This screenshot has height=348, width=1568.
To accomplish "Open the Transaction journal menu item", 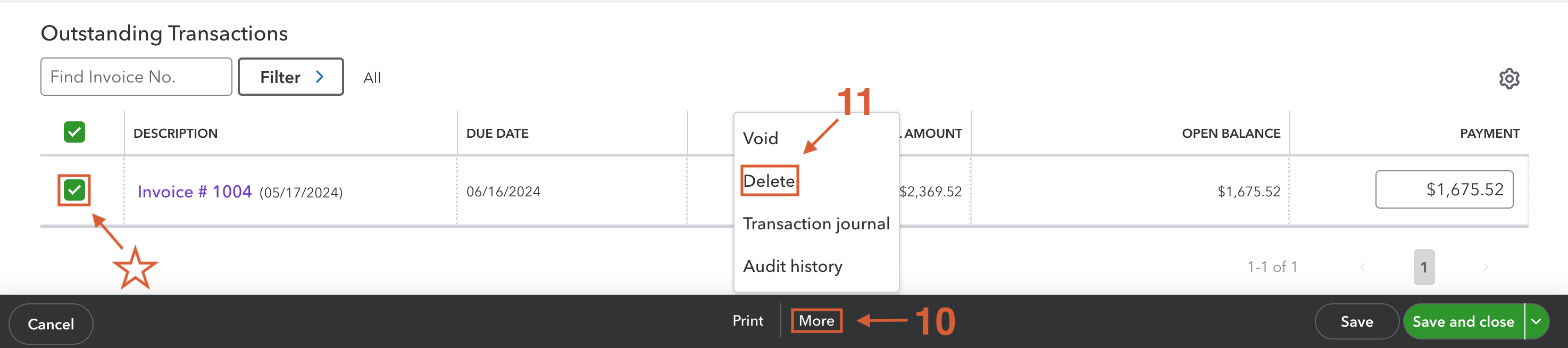I will pos(816,223).
